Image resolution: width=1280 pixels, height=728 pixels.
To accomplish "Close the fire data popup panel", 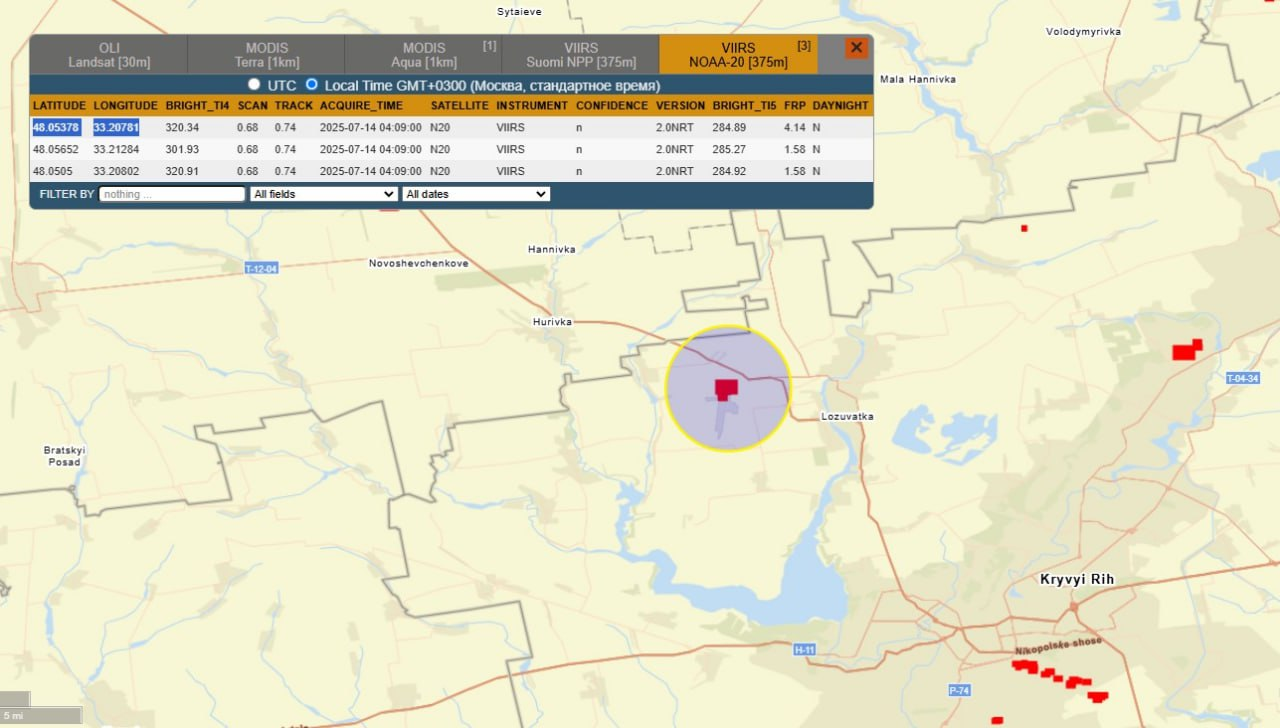I will (x=856, y=48).
